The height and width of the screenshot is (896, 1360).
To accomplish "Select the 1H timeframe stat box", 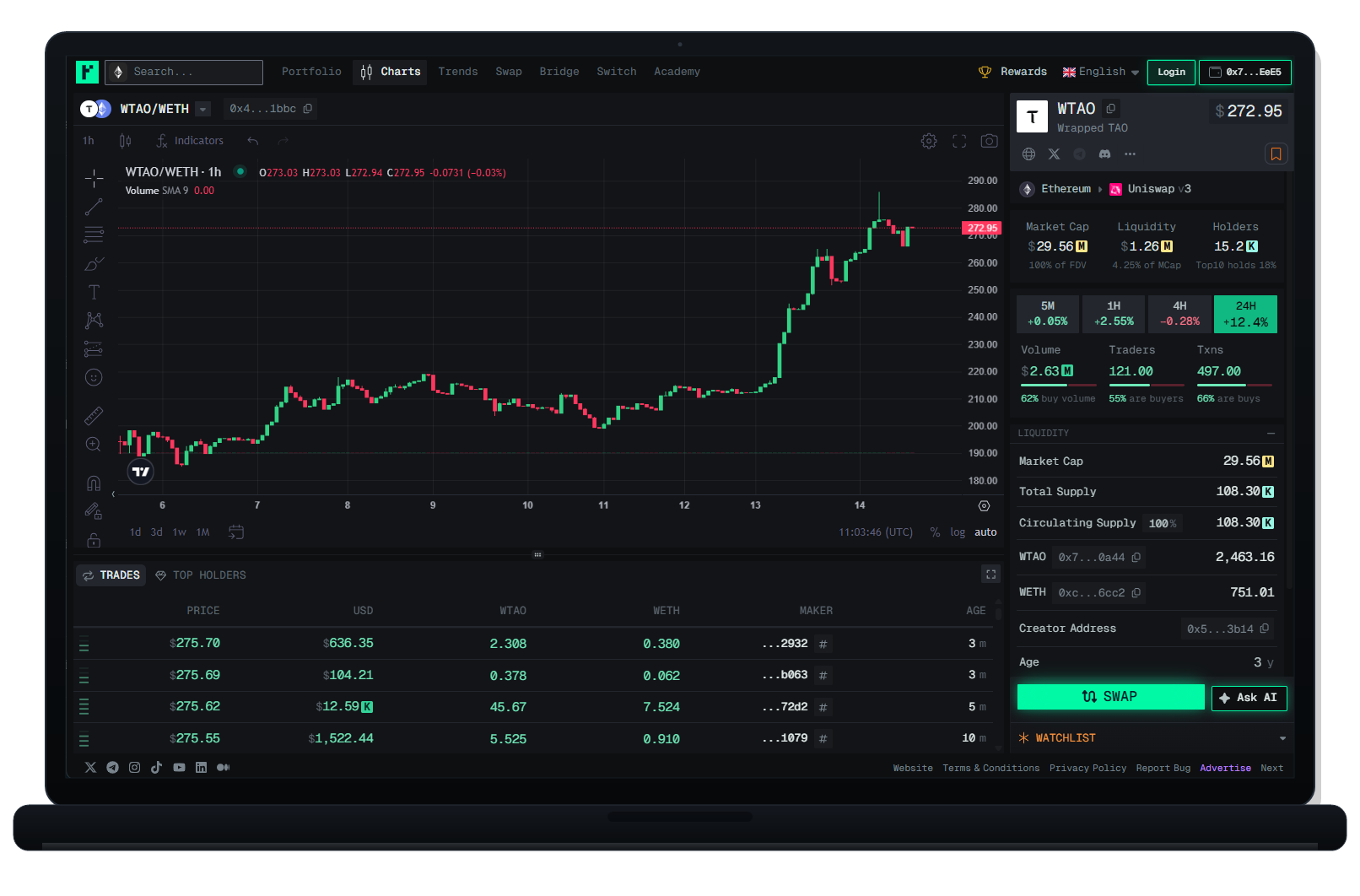I will coord(1114,314).
